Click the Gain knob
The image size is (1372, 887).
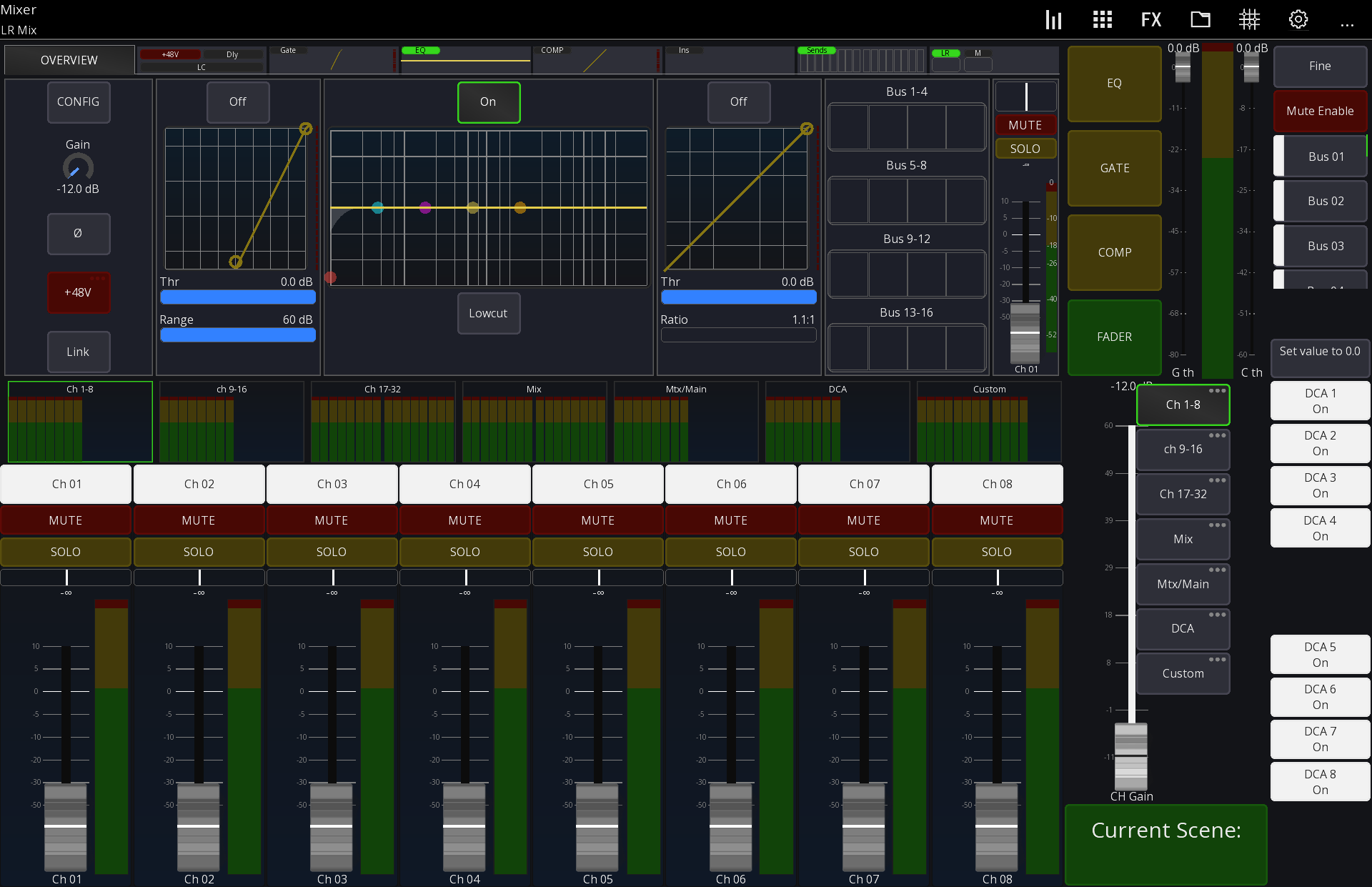click(x=78, y=167)
